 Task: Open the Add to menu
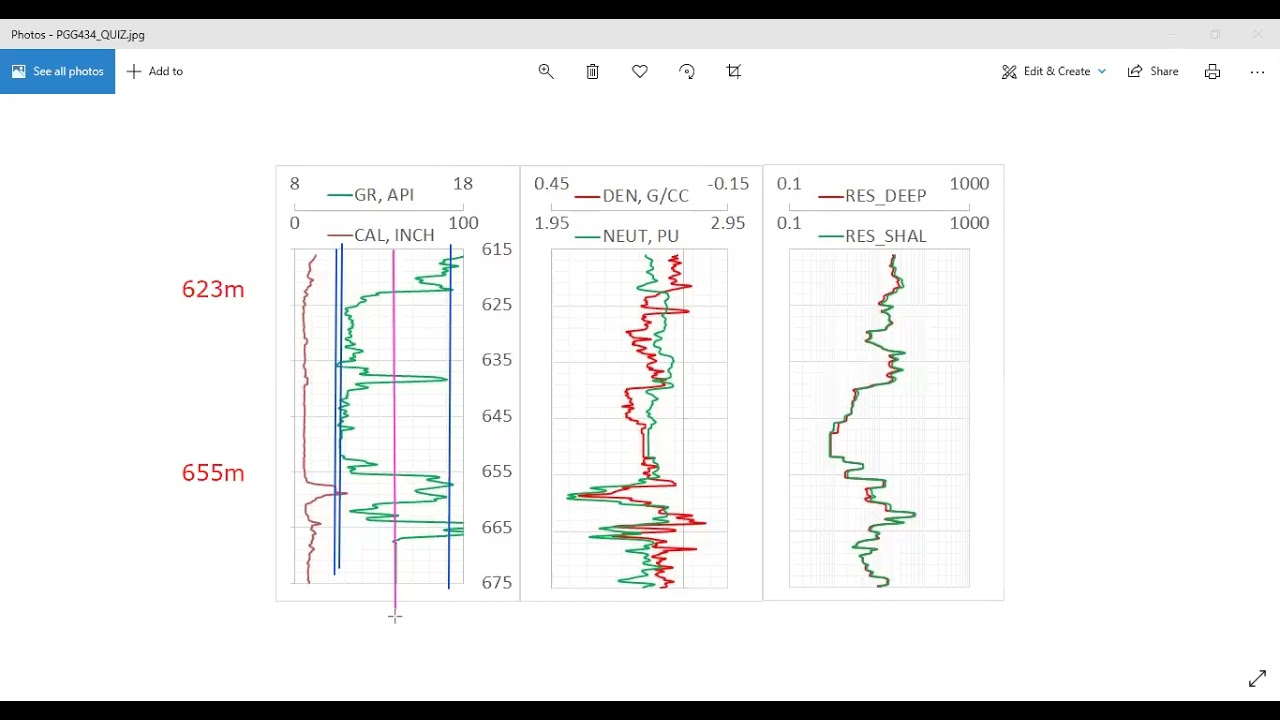(155, 71)
